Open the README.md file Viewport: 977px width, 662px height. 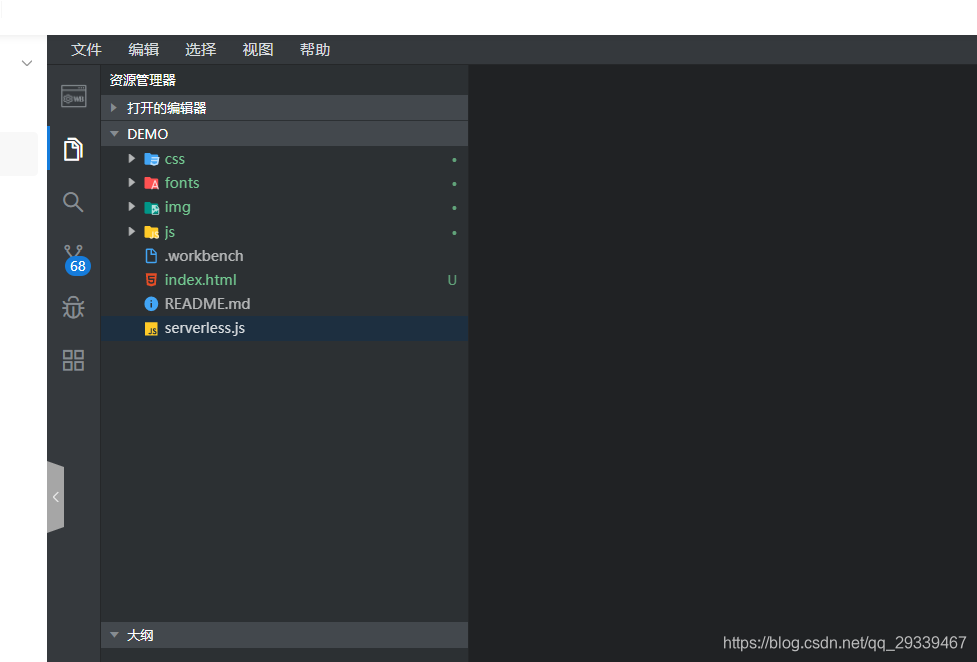[207, 304]
